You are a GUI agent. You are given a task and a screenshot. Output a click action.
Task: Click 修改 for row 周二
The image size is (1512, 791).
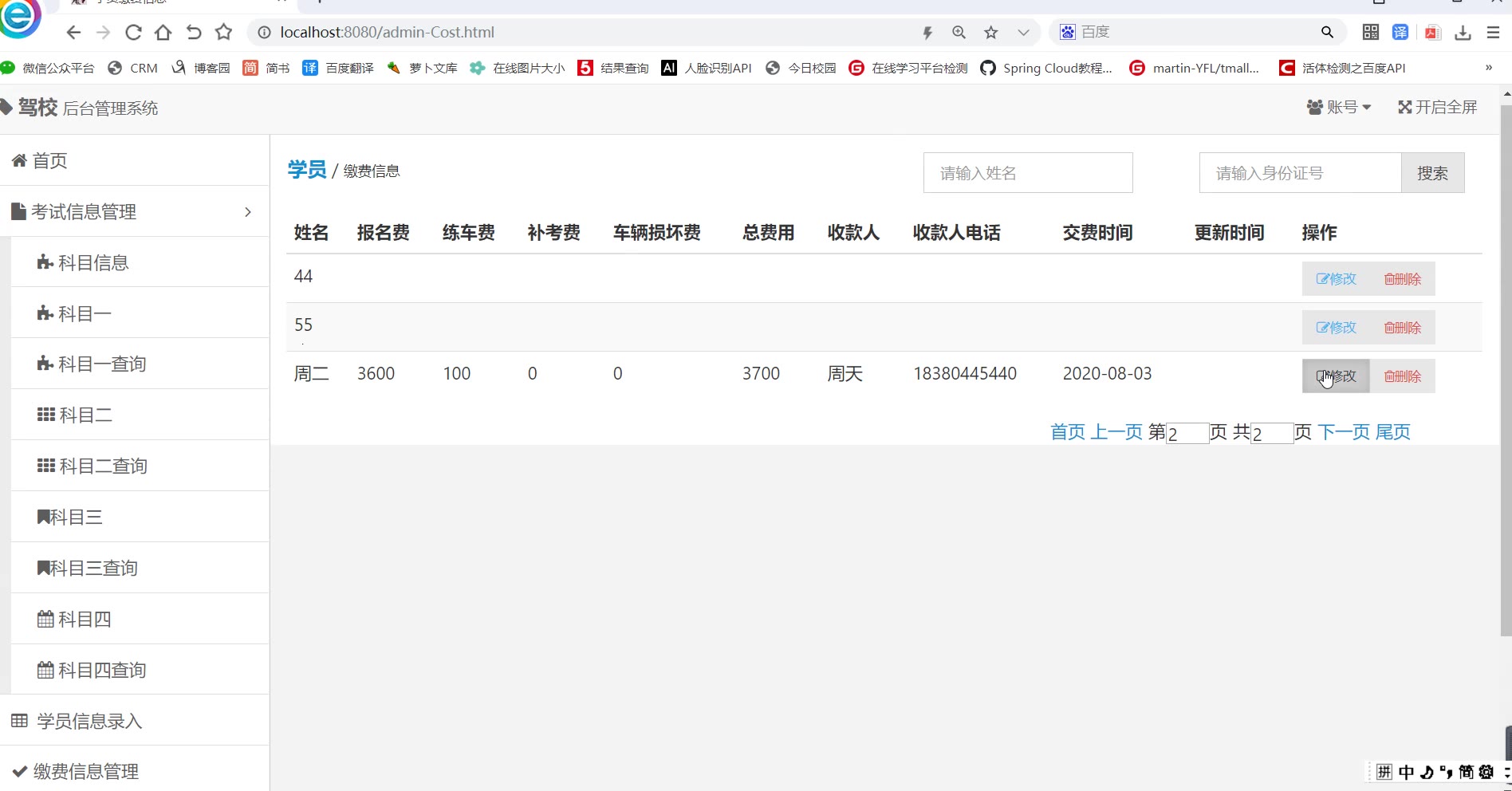click(x=1336, y=376)
